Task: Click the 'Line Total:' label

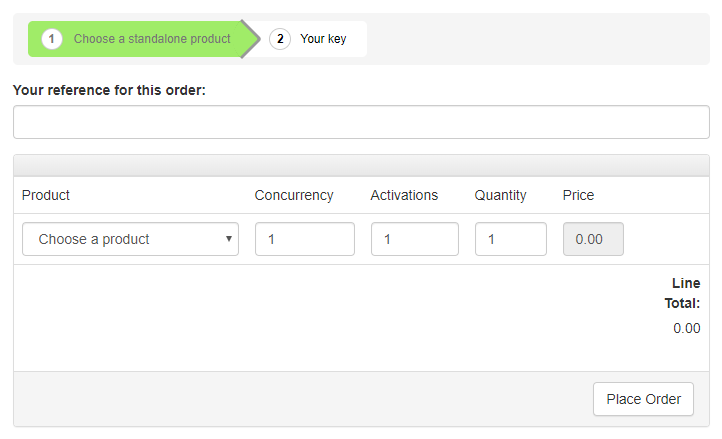Action: click(684, 293)
